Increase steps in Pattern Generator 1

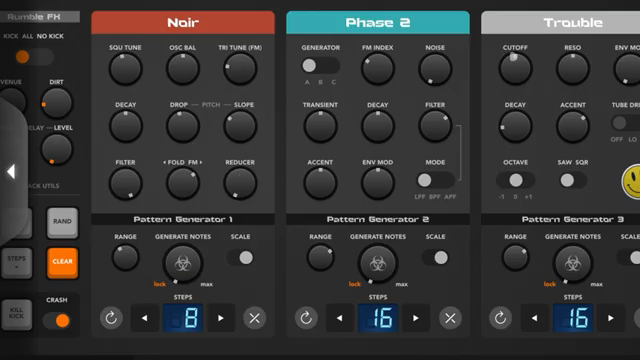[x=221, y=318]
